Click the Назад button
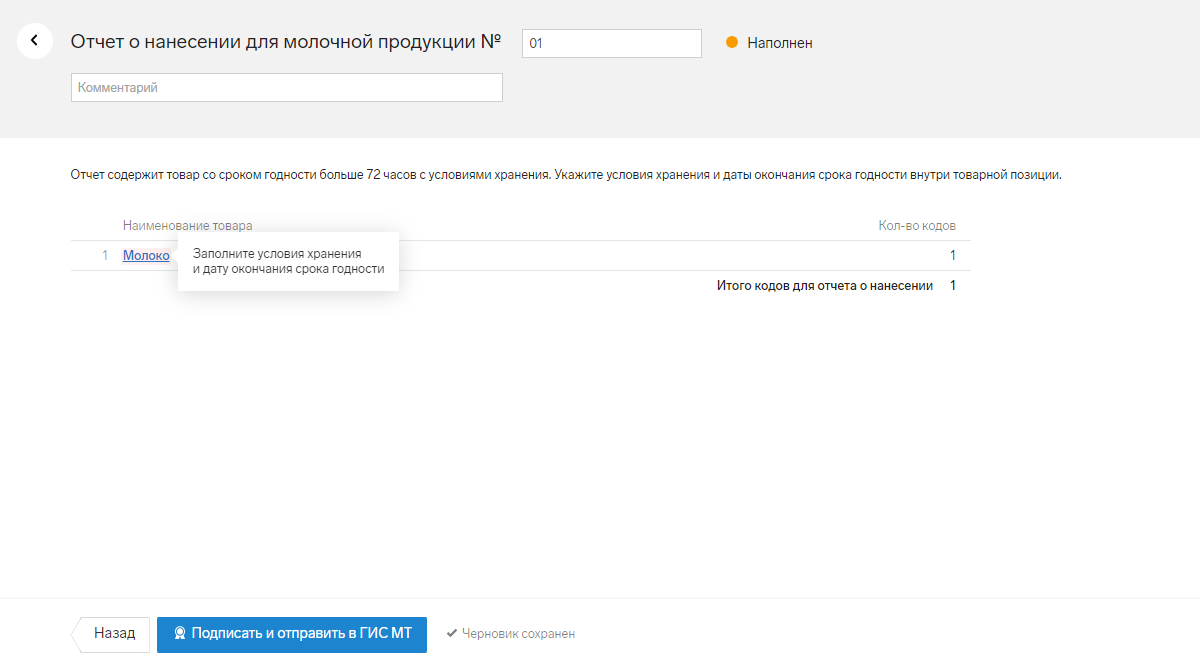The height and width of the screenshot is (668, 1200). 111,634
